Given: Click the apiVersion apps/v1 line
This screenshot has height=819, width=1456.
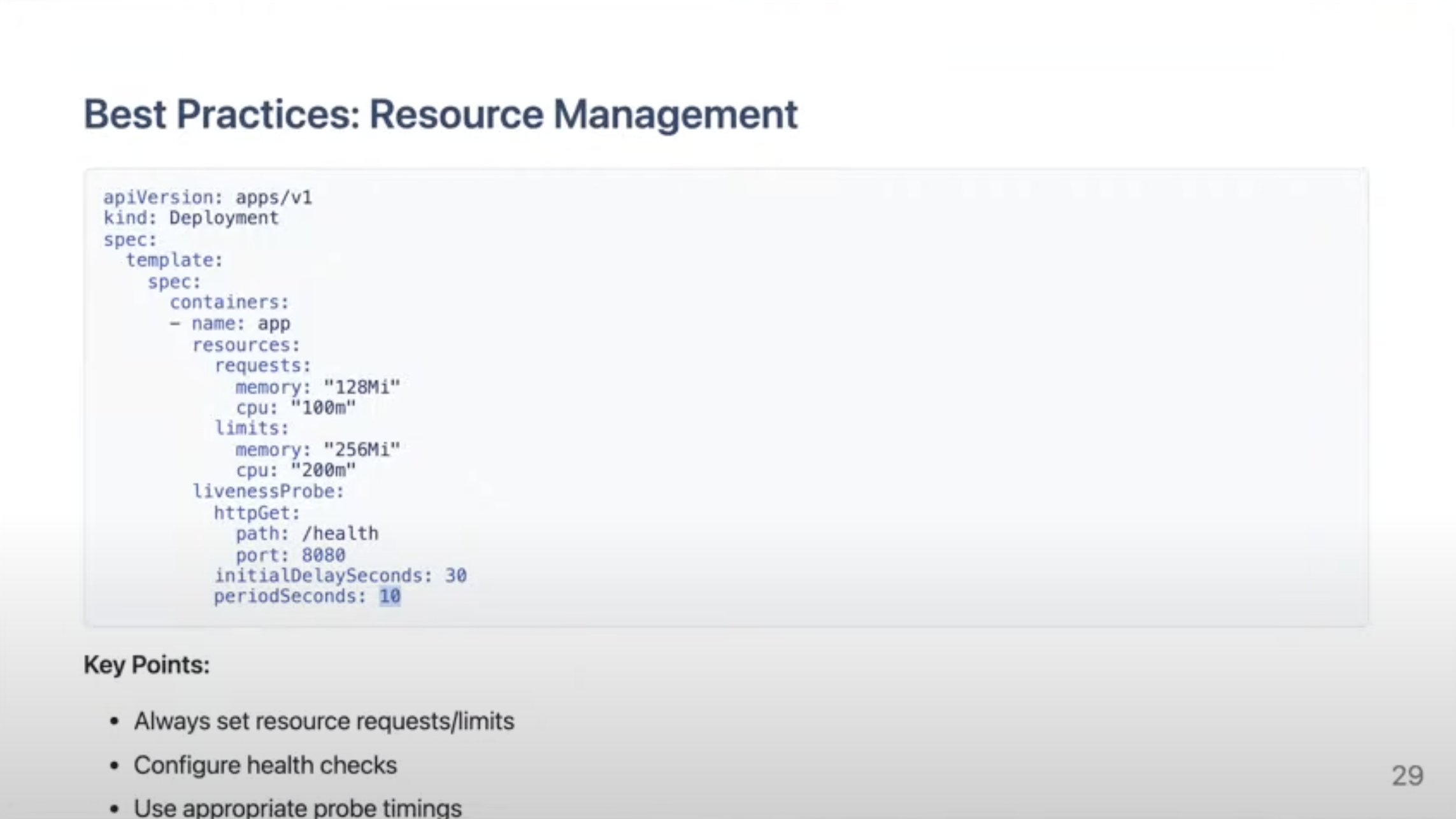Looking at the screenshot, I should coord(208,197).
